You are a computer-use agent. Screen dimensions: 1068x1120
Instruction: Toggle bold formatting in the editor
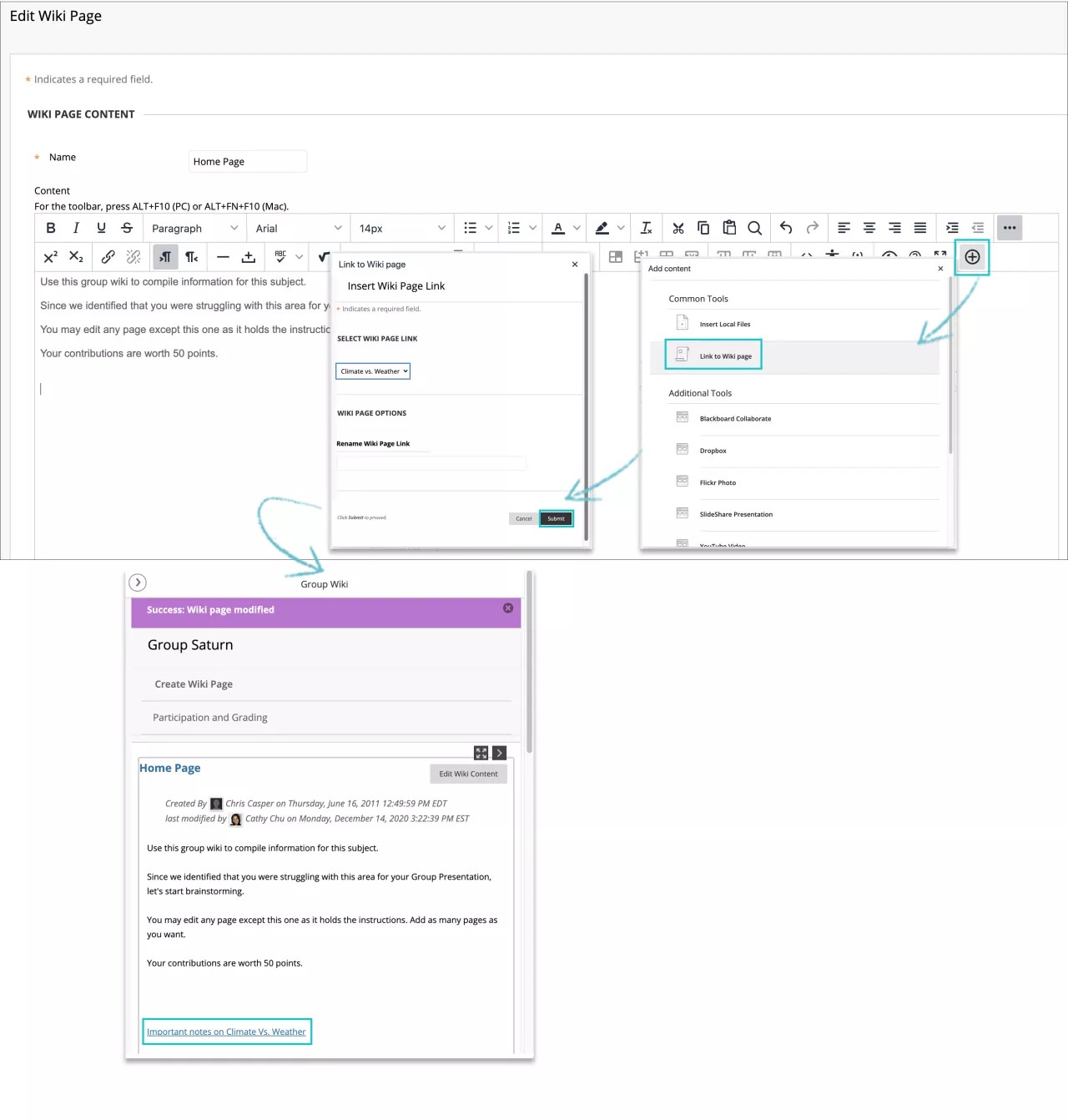[x=50, y=227]
